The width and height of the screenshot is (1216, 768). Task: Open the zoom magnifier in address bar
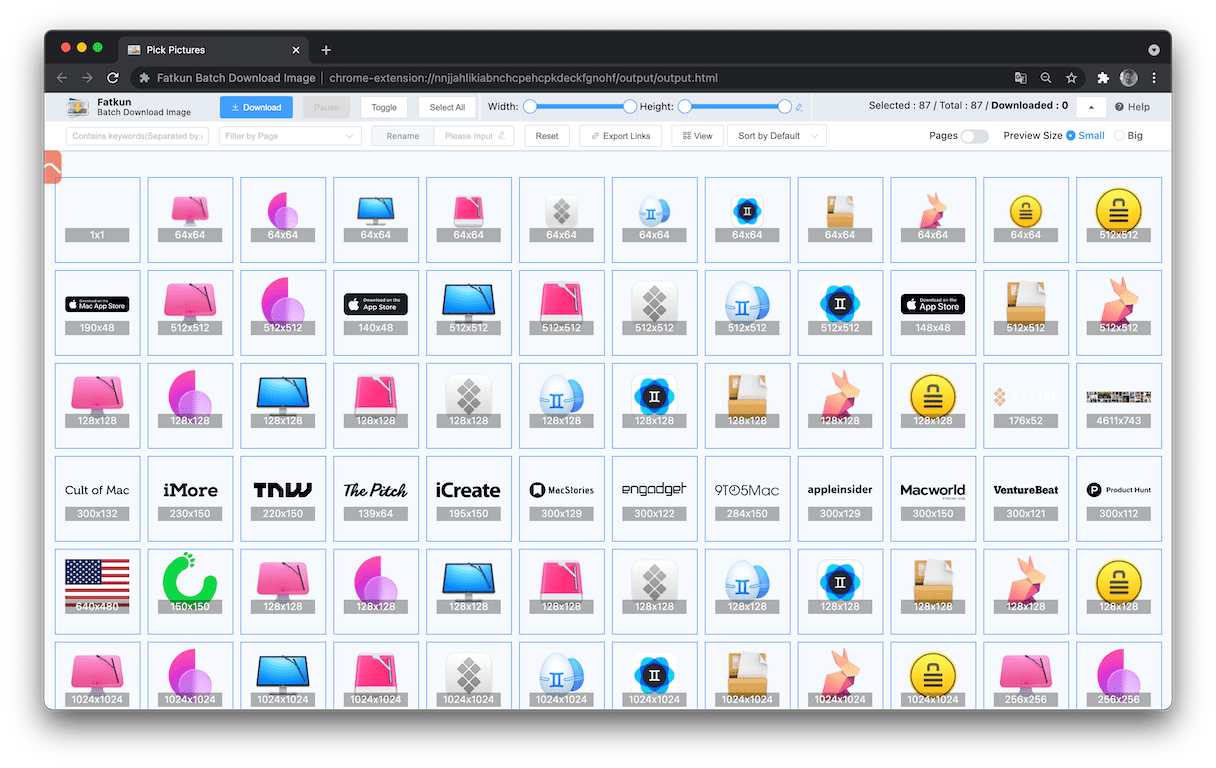pos(1046,78)
